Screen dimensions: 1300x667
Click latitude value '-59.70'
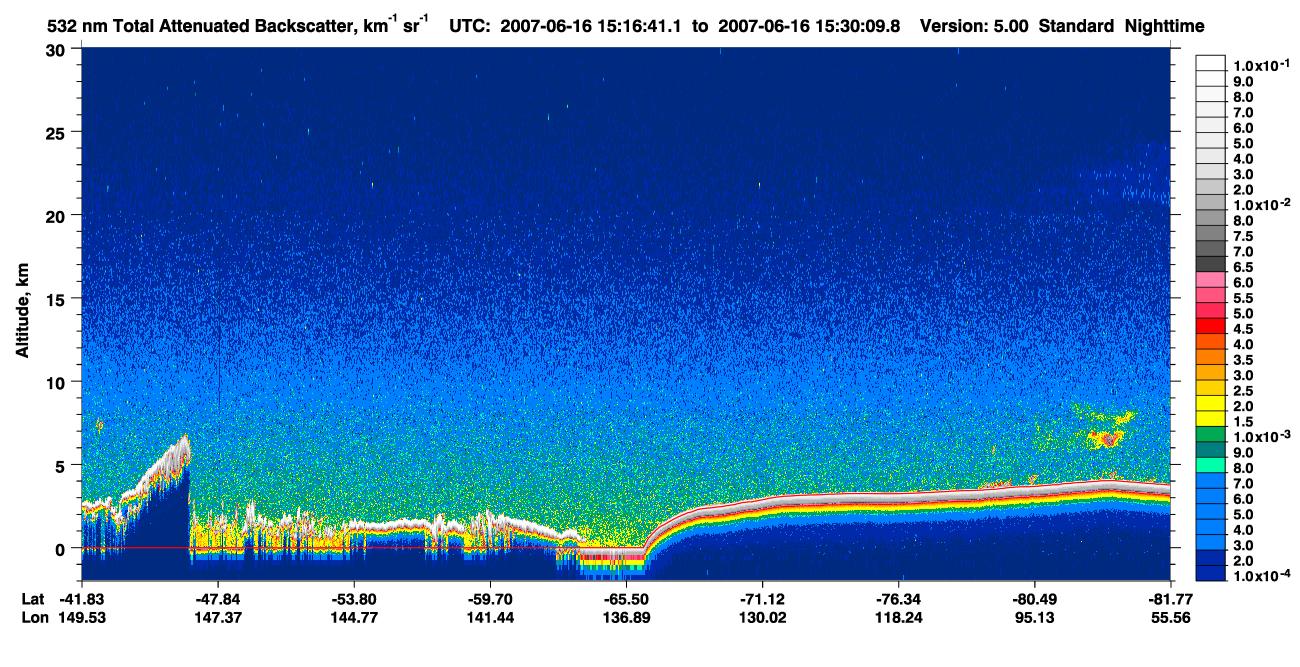coord(490,598)
